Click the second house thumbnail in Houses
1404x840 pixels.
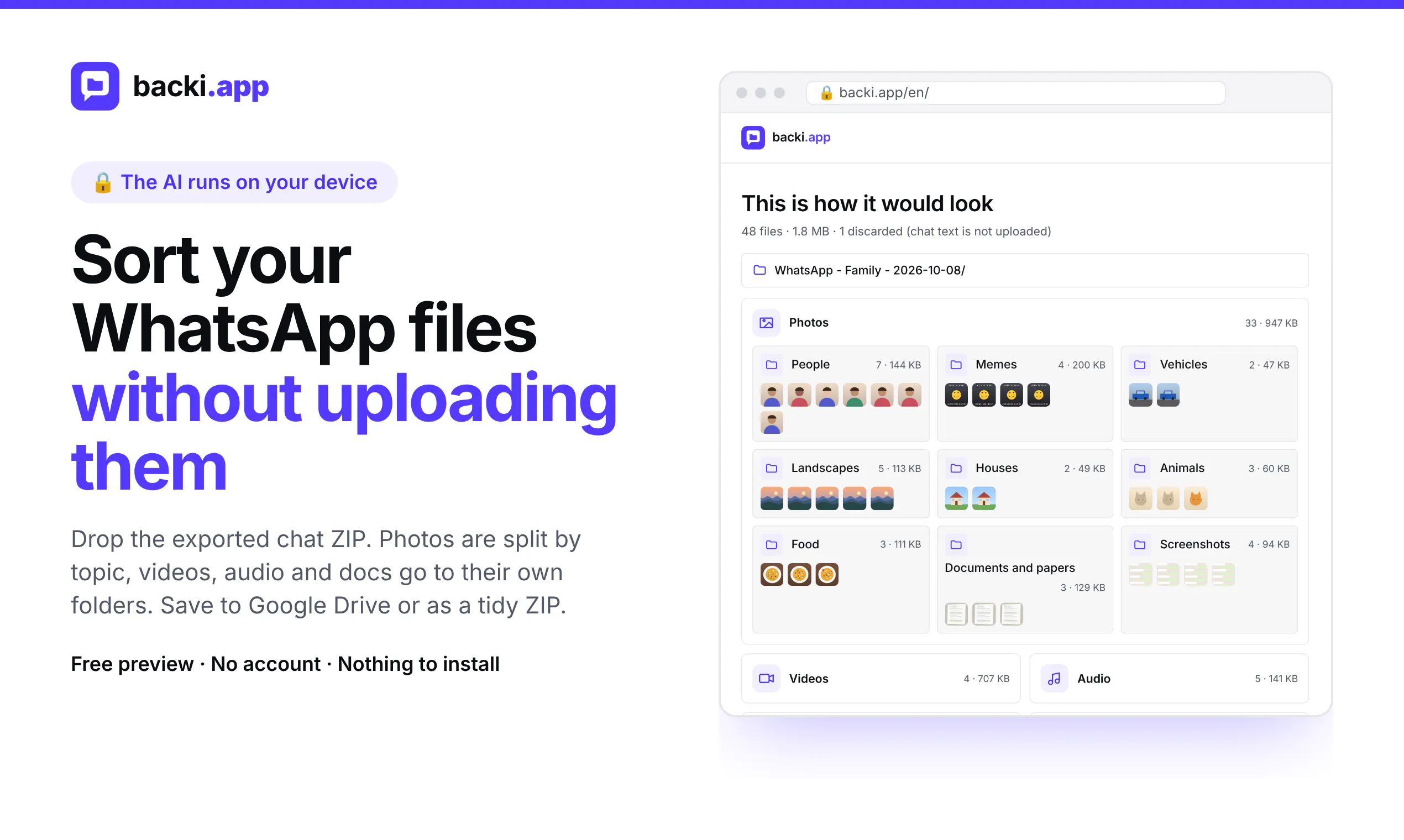pyautogui.click(x=984, y=498)
